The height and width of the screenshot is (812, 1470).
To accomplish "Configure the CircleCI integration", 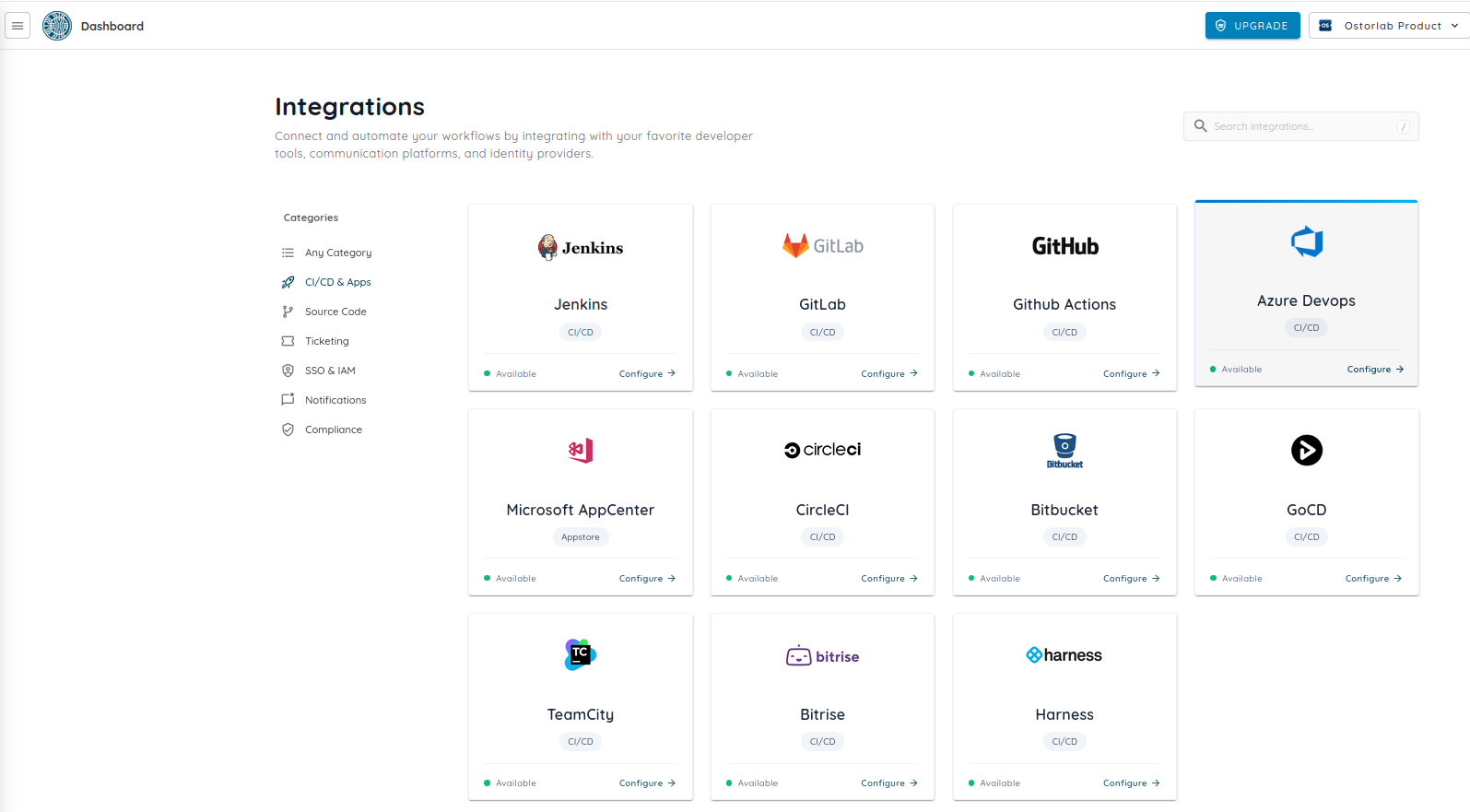I will point(889,578).
